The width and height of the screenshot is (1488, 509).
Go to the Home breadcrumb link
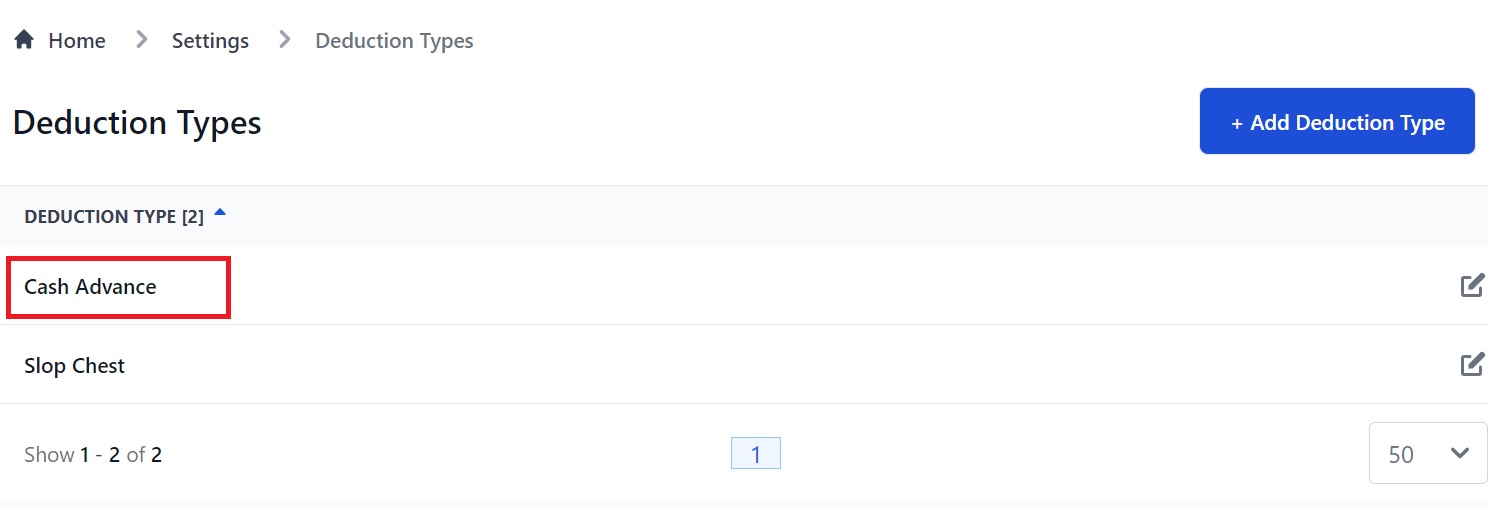77,41
